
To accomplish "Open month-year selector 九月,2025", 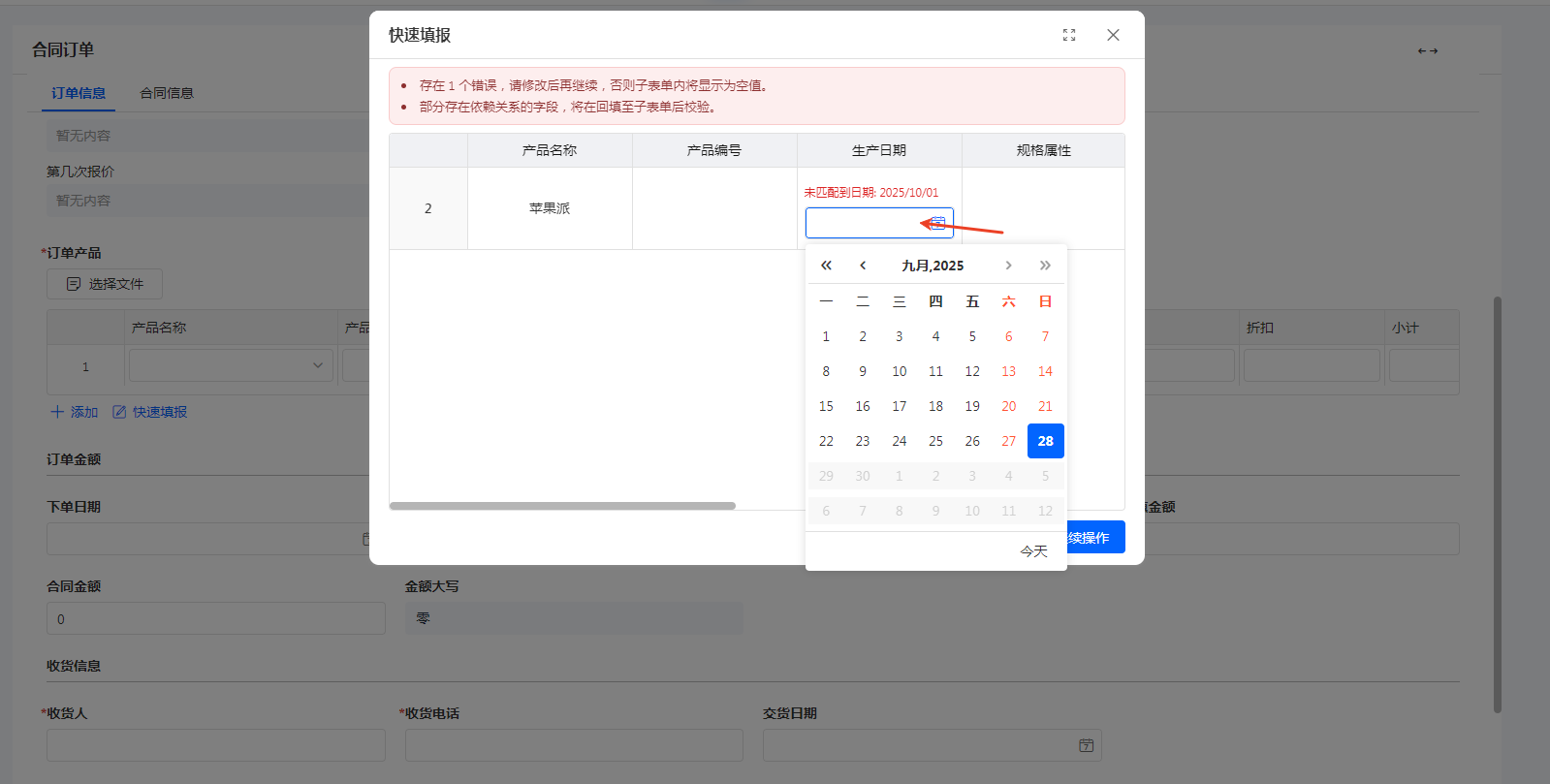I will coord(933,266).
